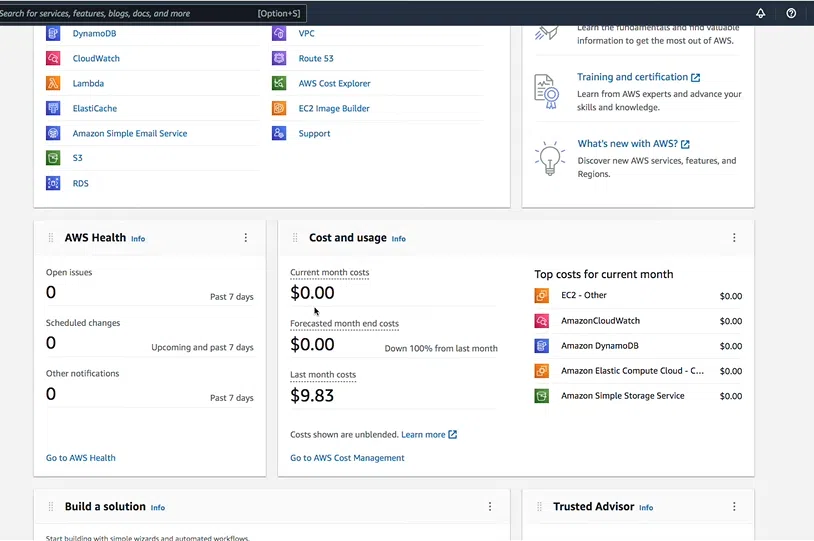Open the AWS Cost Explorer link
This screenshot has height=541, width=814.
334,83
